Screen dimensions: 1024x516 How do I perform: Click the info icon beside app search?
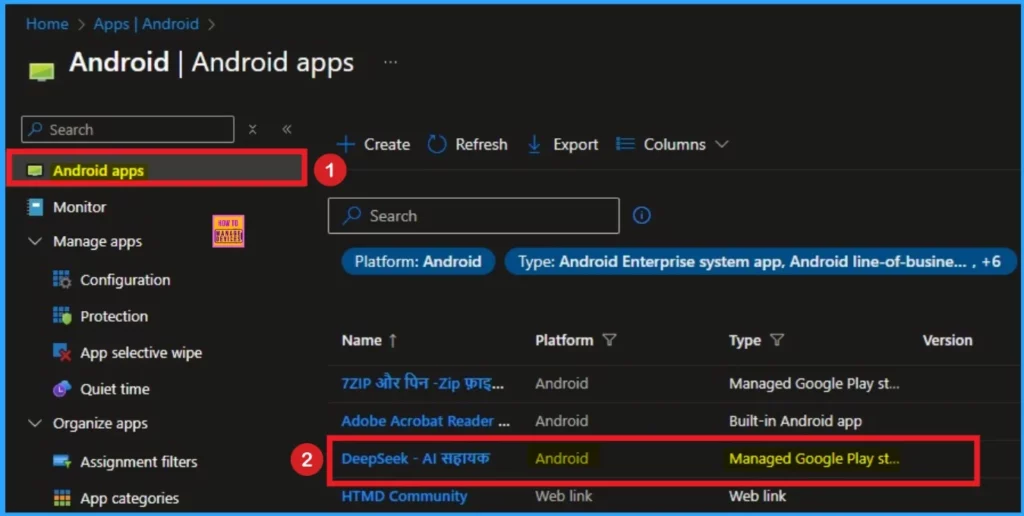(x=641, y=216)
